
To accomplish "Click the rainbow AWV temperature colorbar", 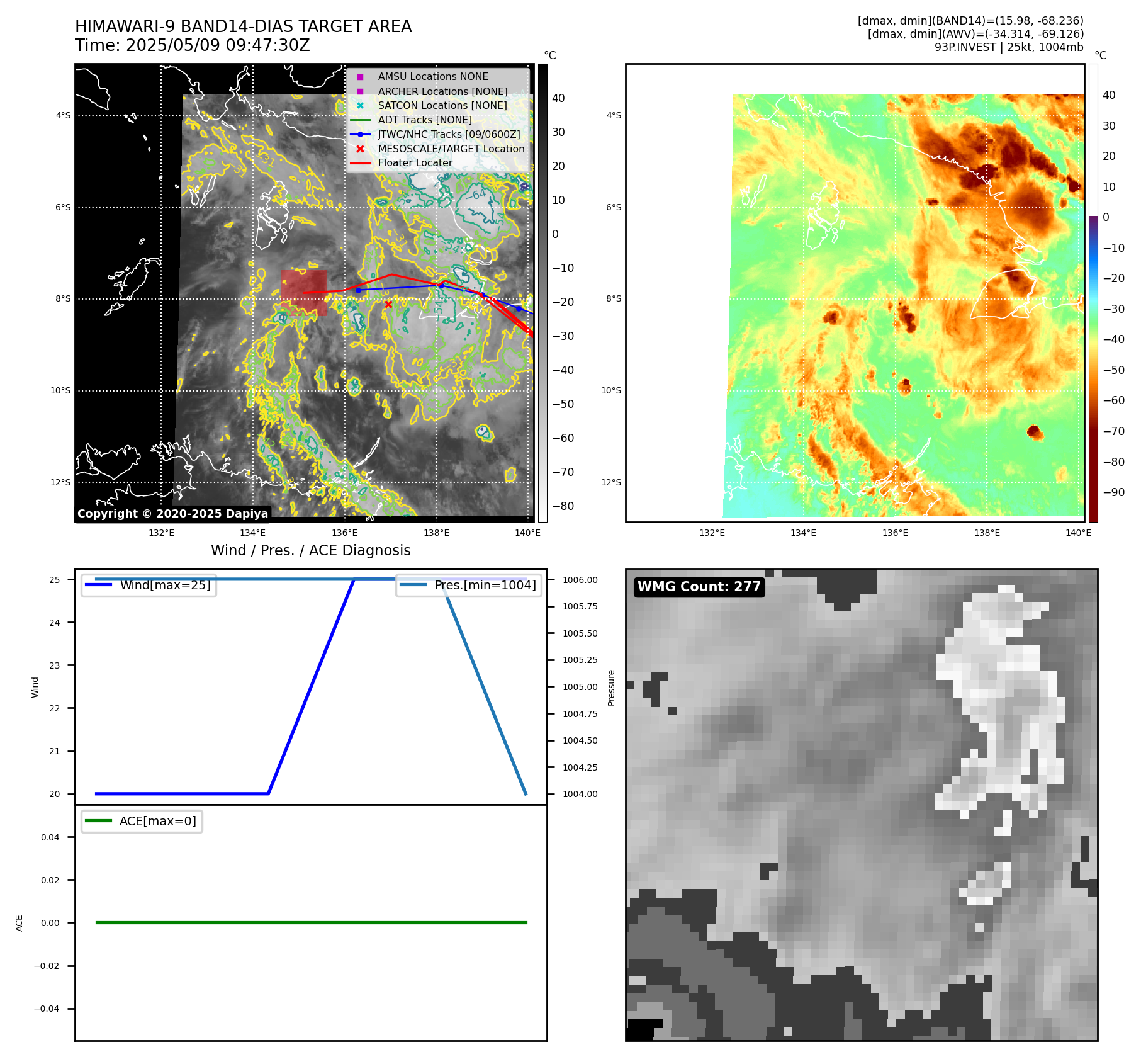I will [1093, 293].
